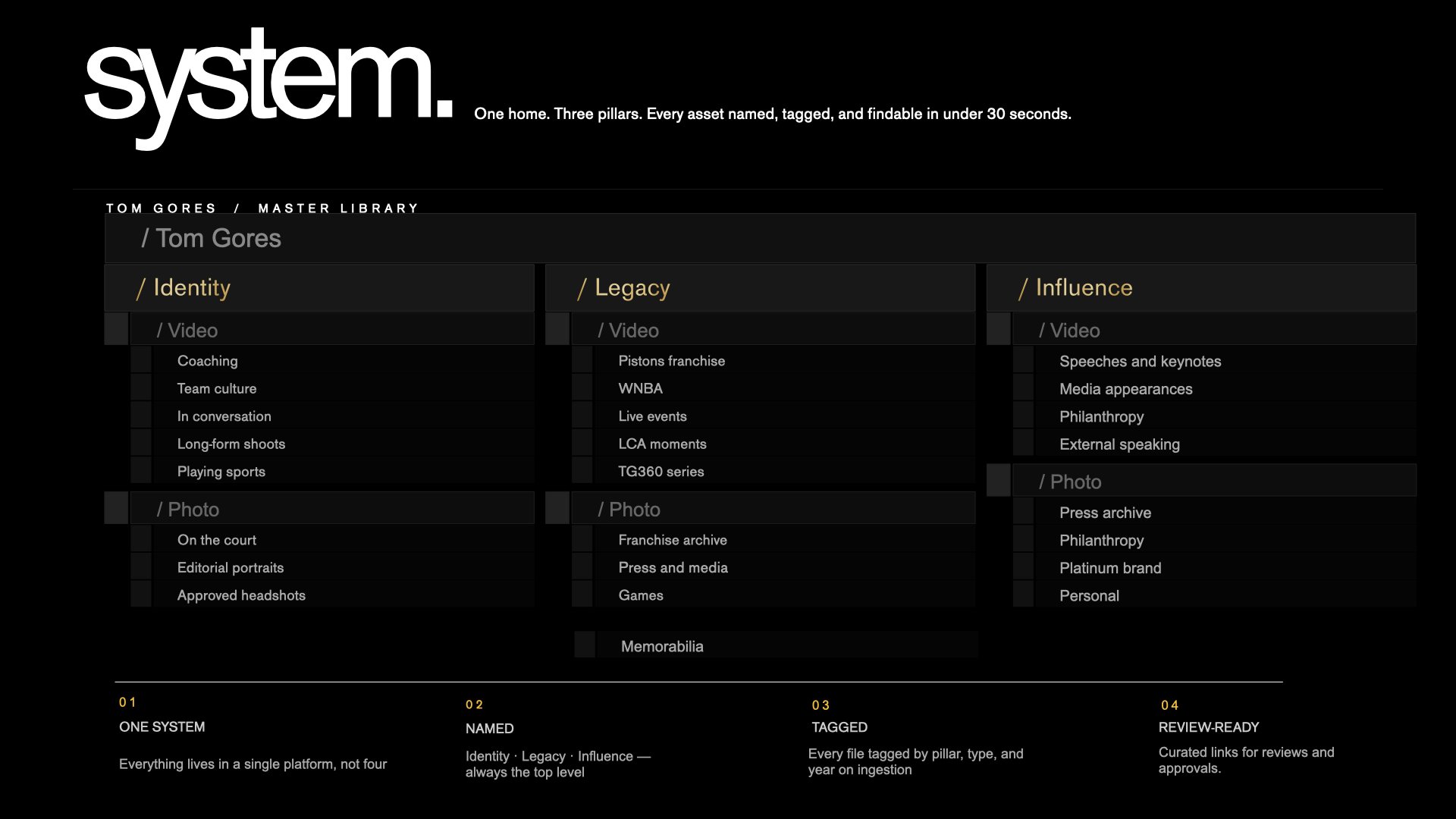Select the LCA moments folder

pyautogui.click(x=662, y=444)
